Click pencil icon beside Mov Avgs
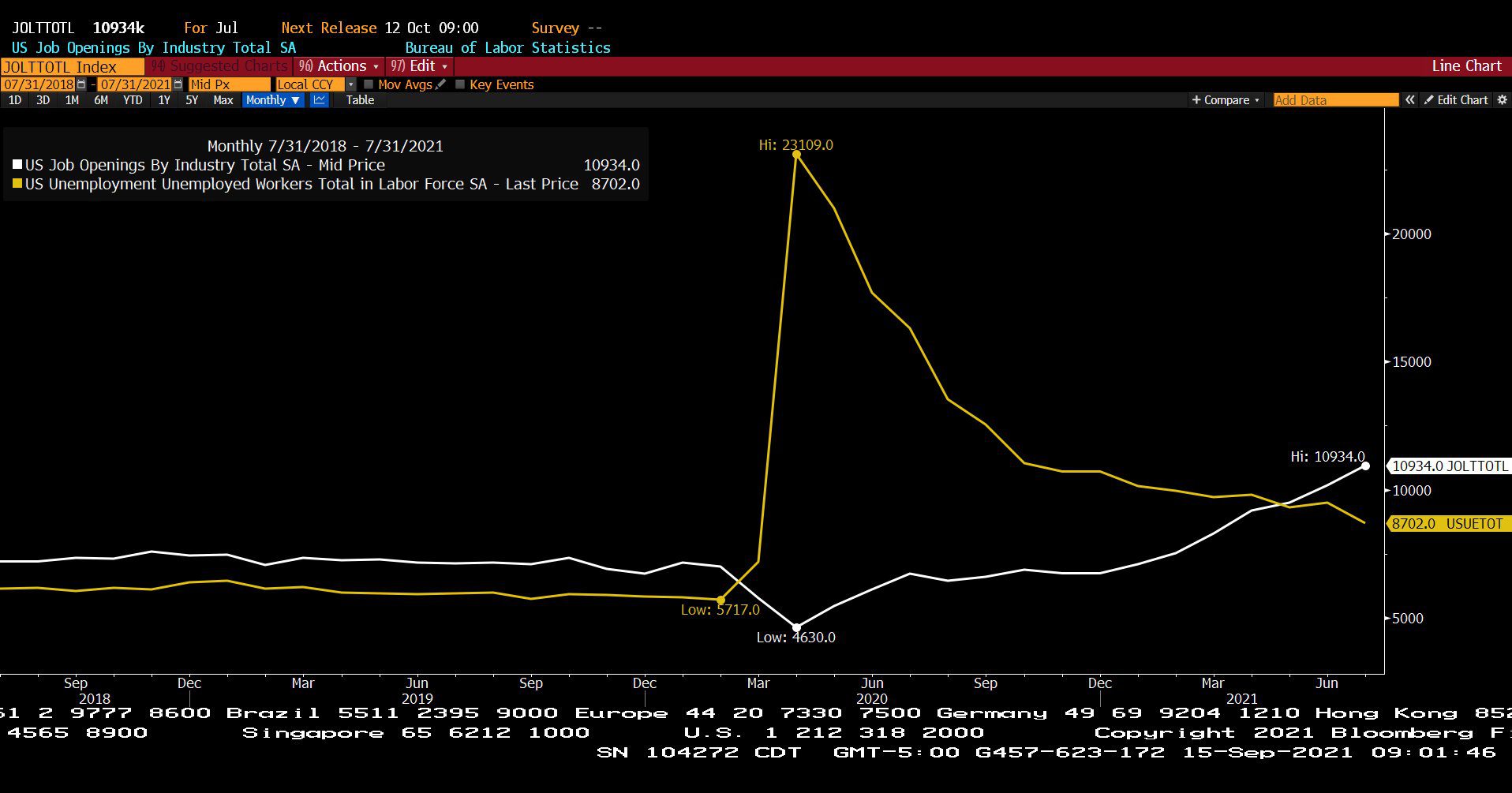1512x793 pixels. pos(440,84)
